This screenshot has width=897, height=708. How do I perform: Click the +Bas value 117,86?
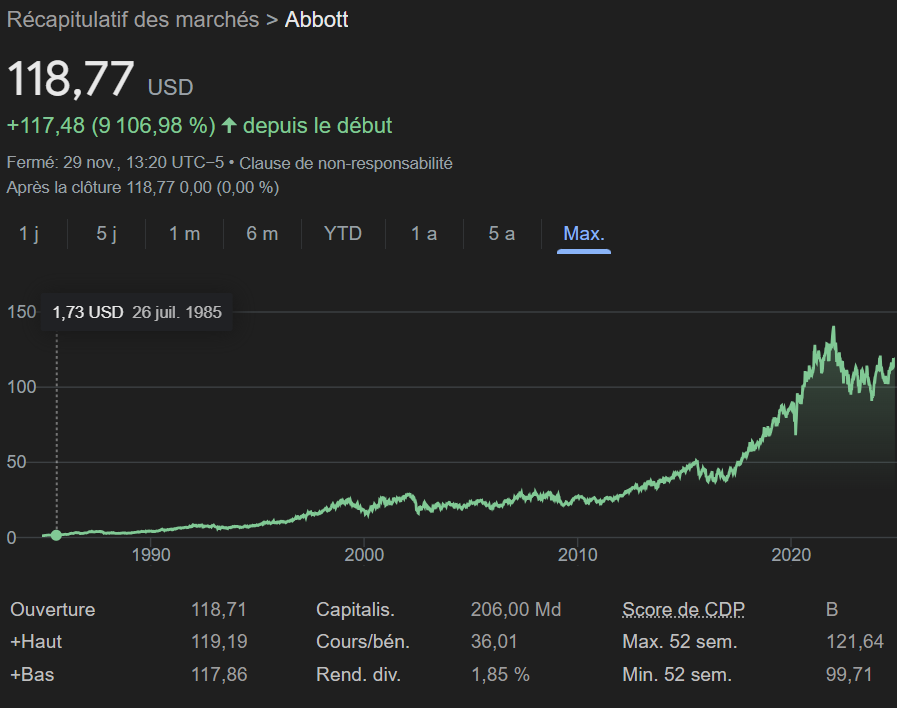[219, 675]
